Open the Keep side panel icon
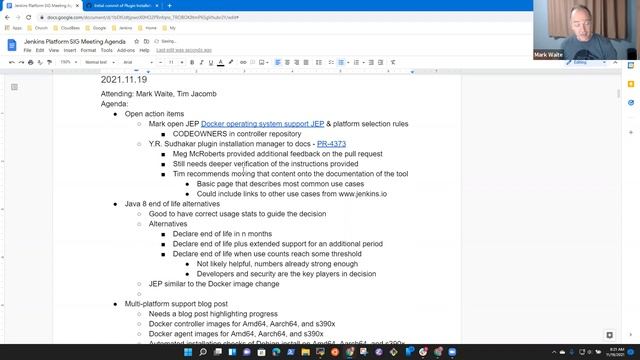Image resolution: width=640 pixels, height=360 pixels. [x=631, y=84]
